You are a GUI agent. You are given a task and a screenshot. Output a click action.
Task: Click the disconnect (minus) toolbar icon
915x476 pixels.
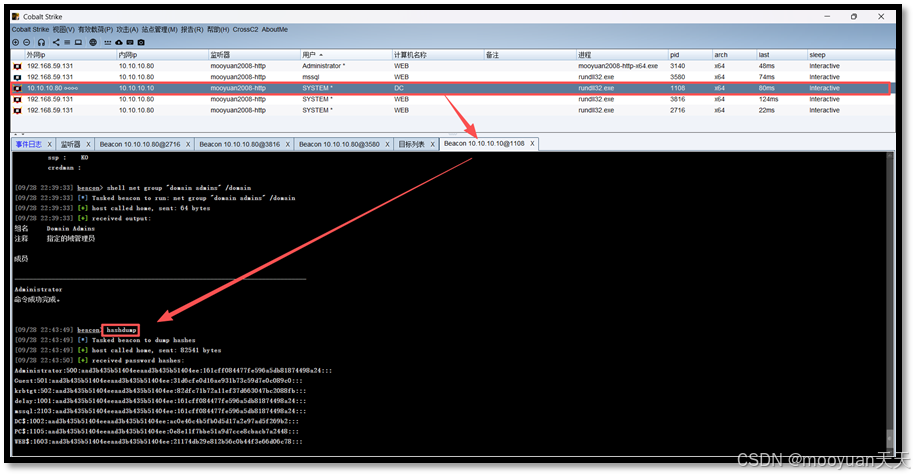pos(27,43)
